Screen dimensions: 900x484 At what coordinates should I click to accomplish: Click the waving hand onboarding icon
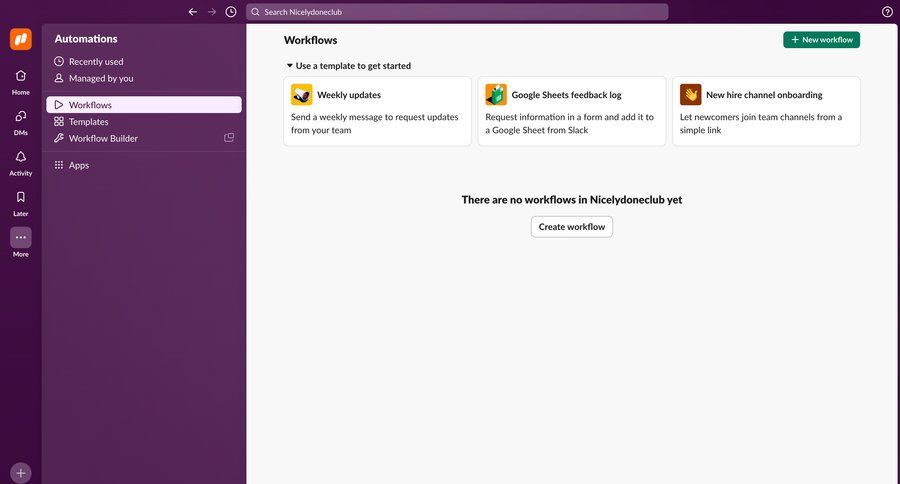[x=690, y=95]
